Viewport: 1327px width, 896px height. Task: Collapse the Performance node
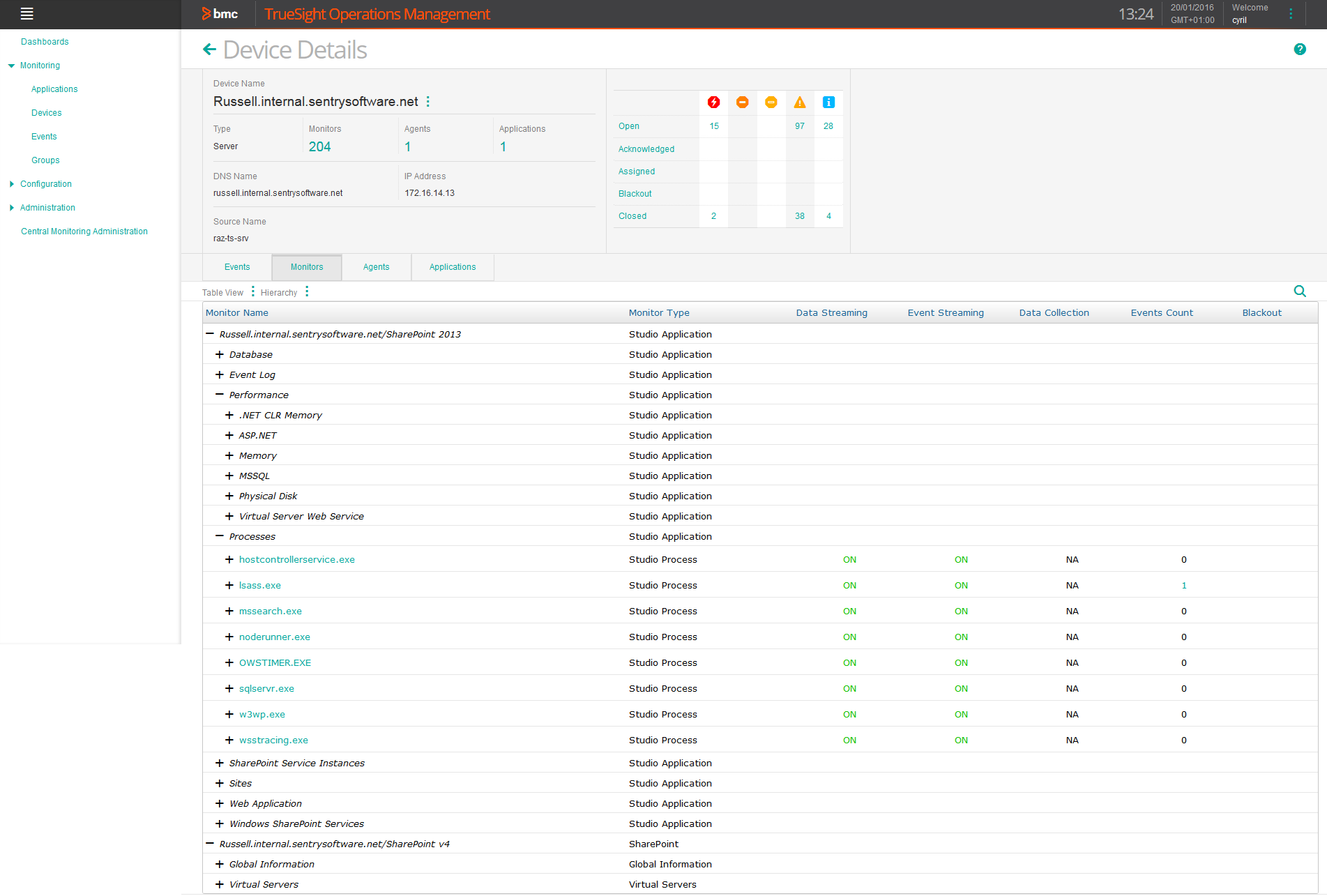(x=220, y=395)
